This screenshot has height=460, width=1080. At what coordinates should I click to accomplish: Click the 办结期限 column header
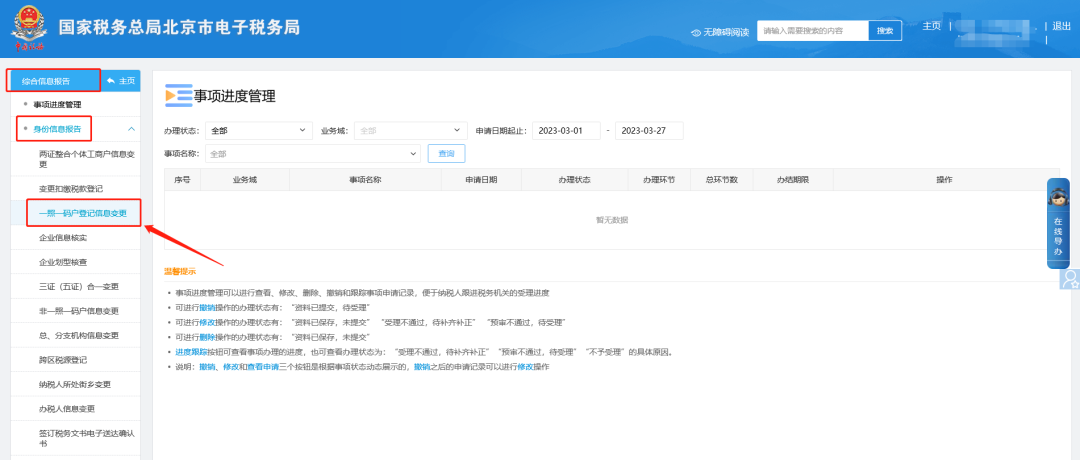point(793,180)
